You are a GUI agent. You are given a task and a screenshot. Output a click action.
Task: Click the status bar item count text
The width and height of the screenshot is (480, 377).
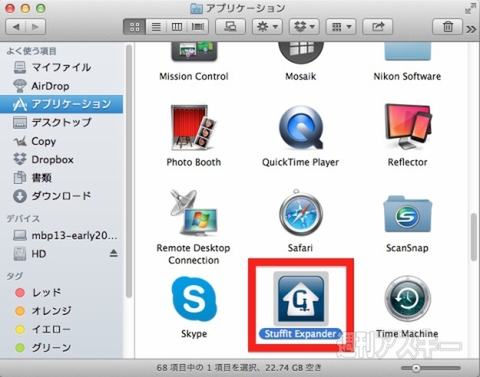239,368
